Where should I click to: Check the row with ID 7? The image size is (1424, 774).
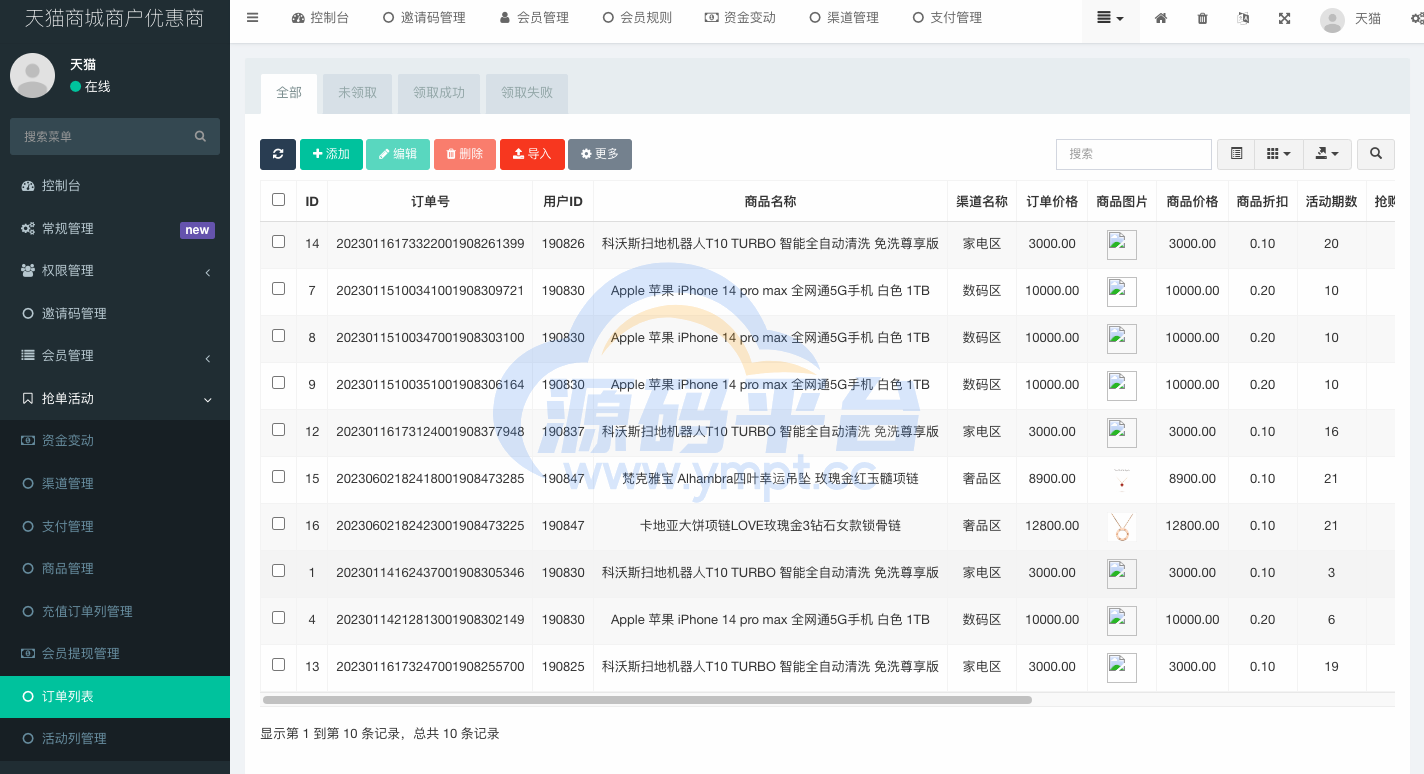(x=278, y=289)
